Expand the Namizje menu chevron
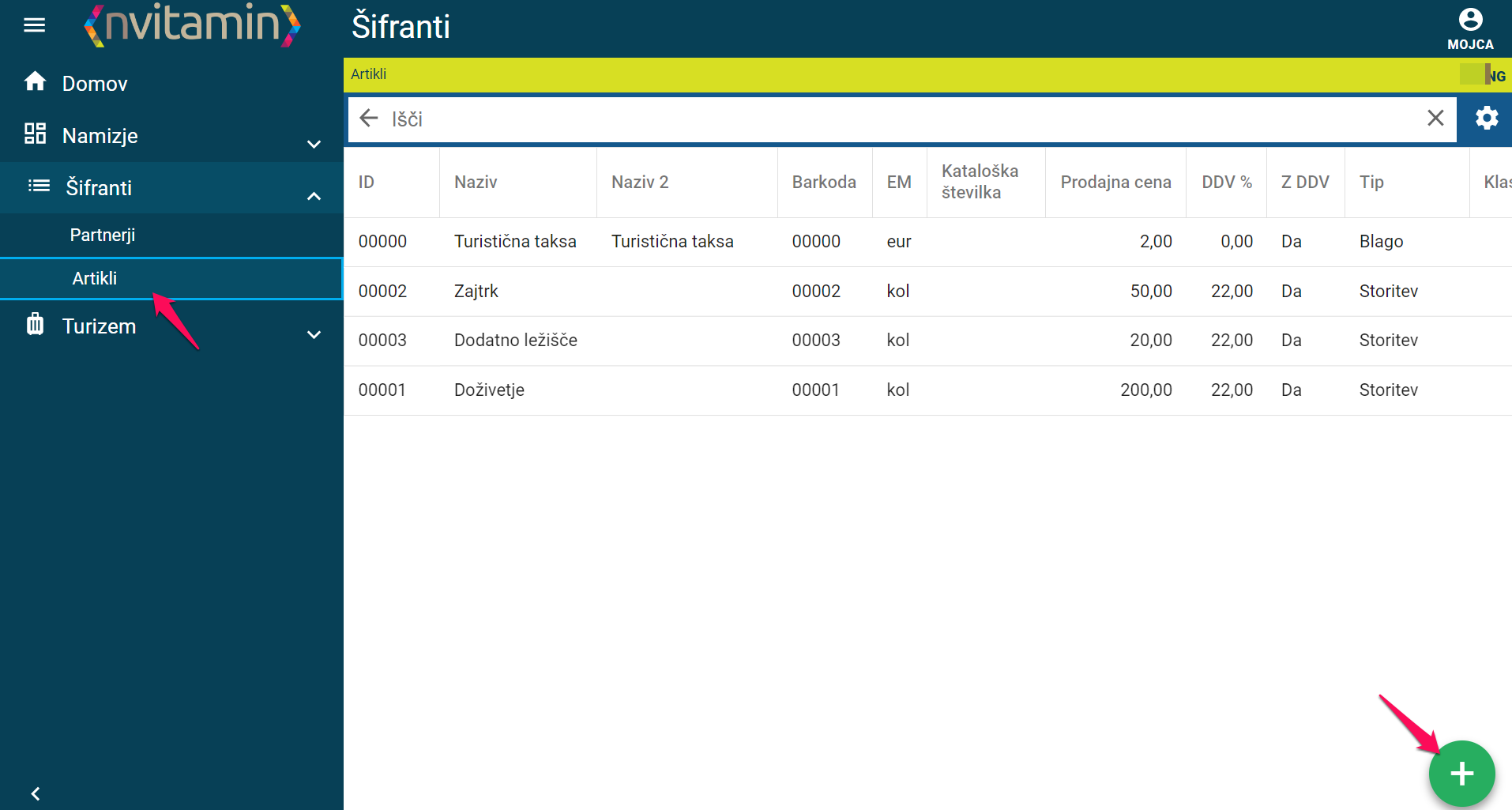Image resolution: width=1512 pixels, height=810 pixels. (314, 145)
